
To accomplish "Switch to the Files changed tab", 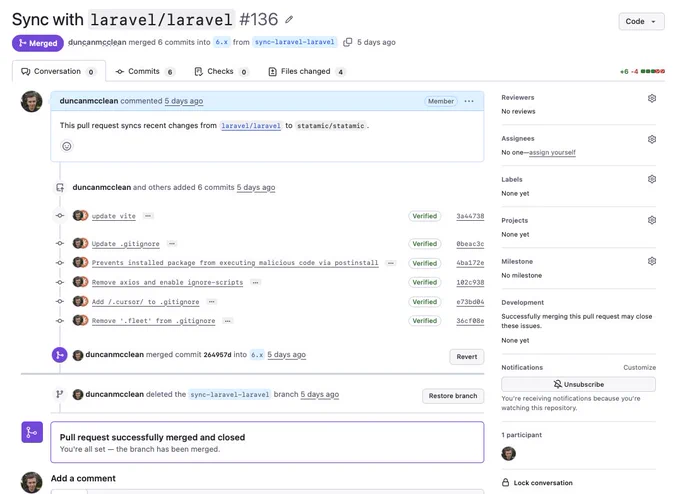I will click(307, 72).
